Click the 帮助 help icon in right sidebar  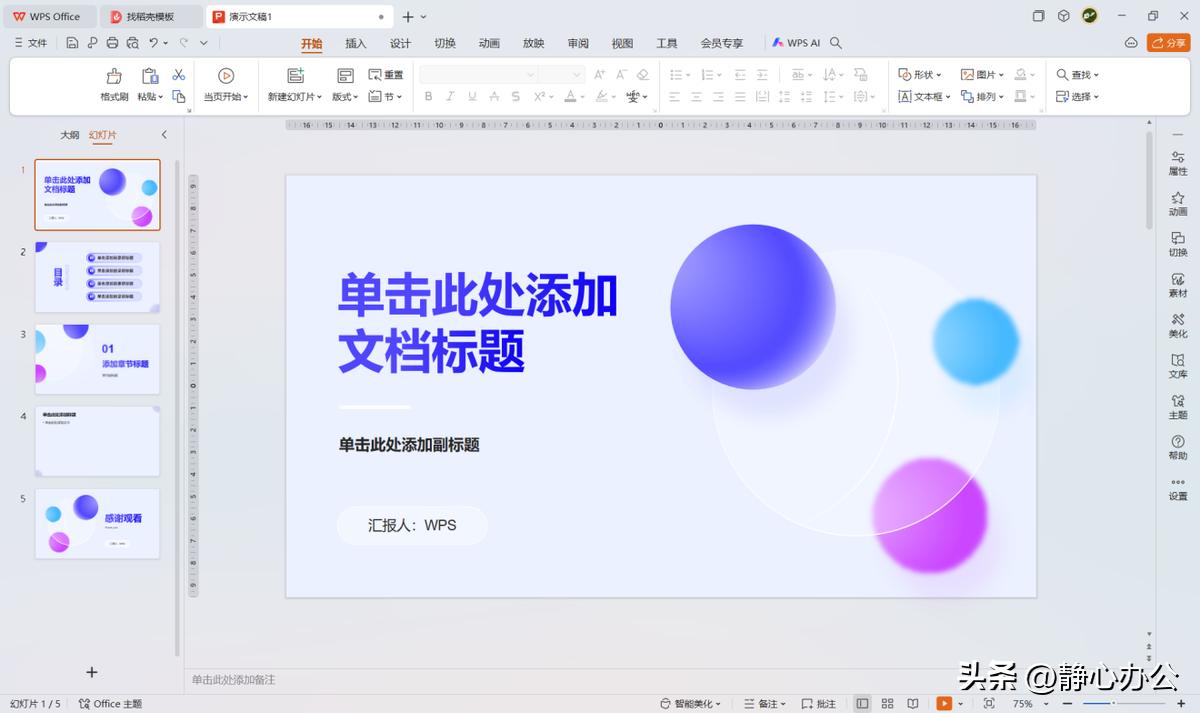(x=1178, y=447)
